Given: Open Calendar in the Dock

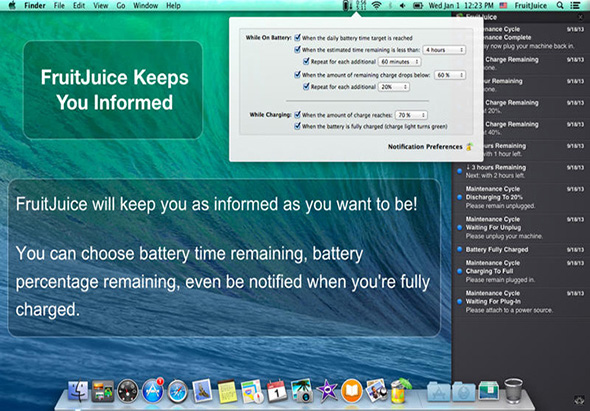Looking at the screenshot, I should pyautogui.click(x=277, y=391).
